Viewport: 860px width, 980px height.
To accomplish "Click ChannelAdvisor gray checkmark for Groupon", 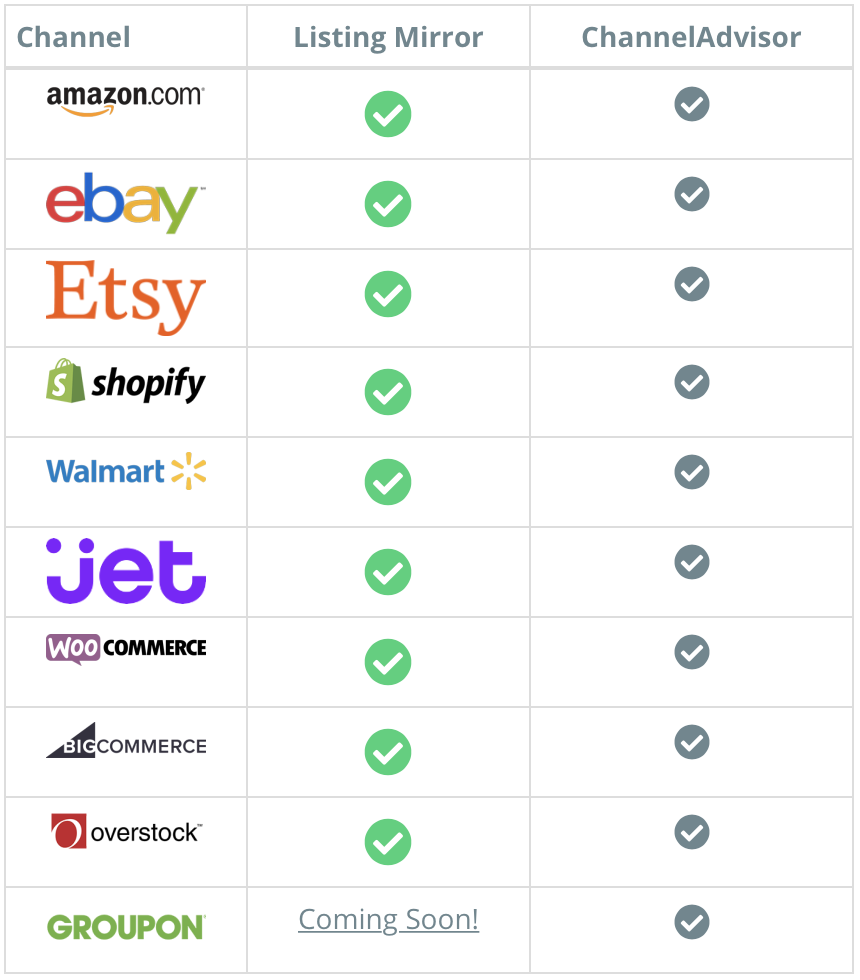I will [x=692, y=921].
